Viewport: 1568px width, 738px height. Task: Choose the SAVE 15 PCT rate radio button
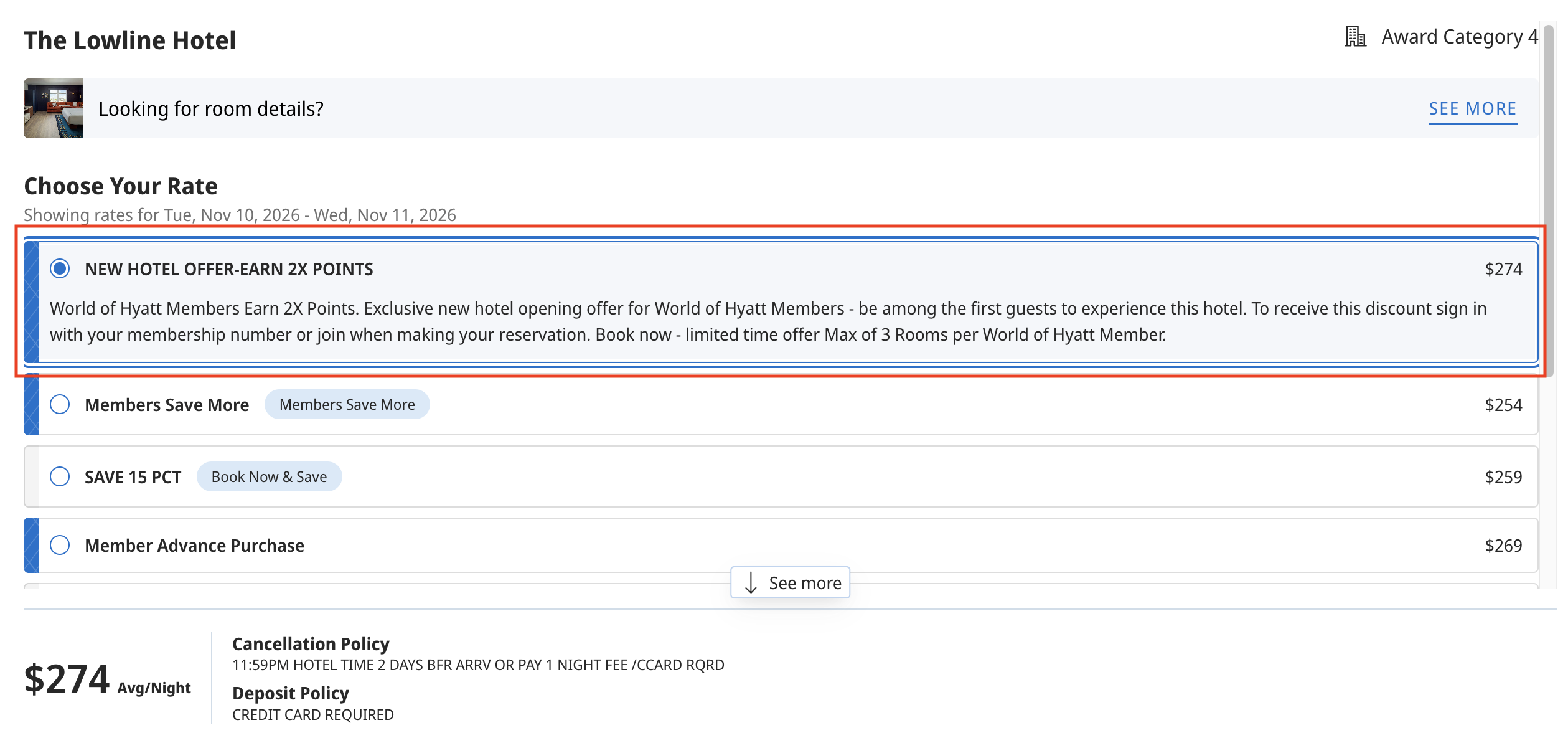[x=60, y=477]
